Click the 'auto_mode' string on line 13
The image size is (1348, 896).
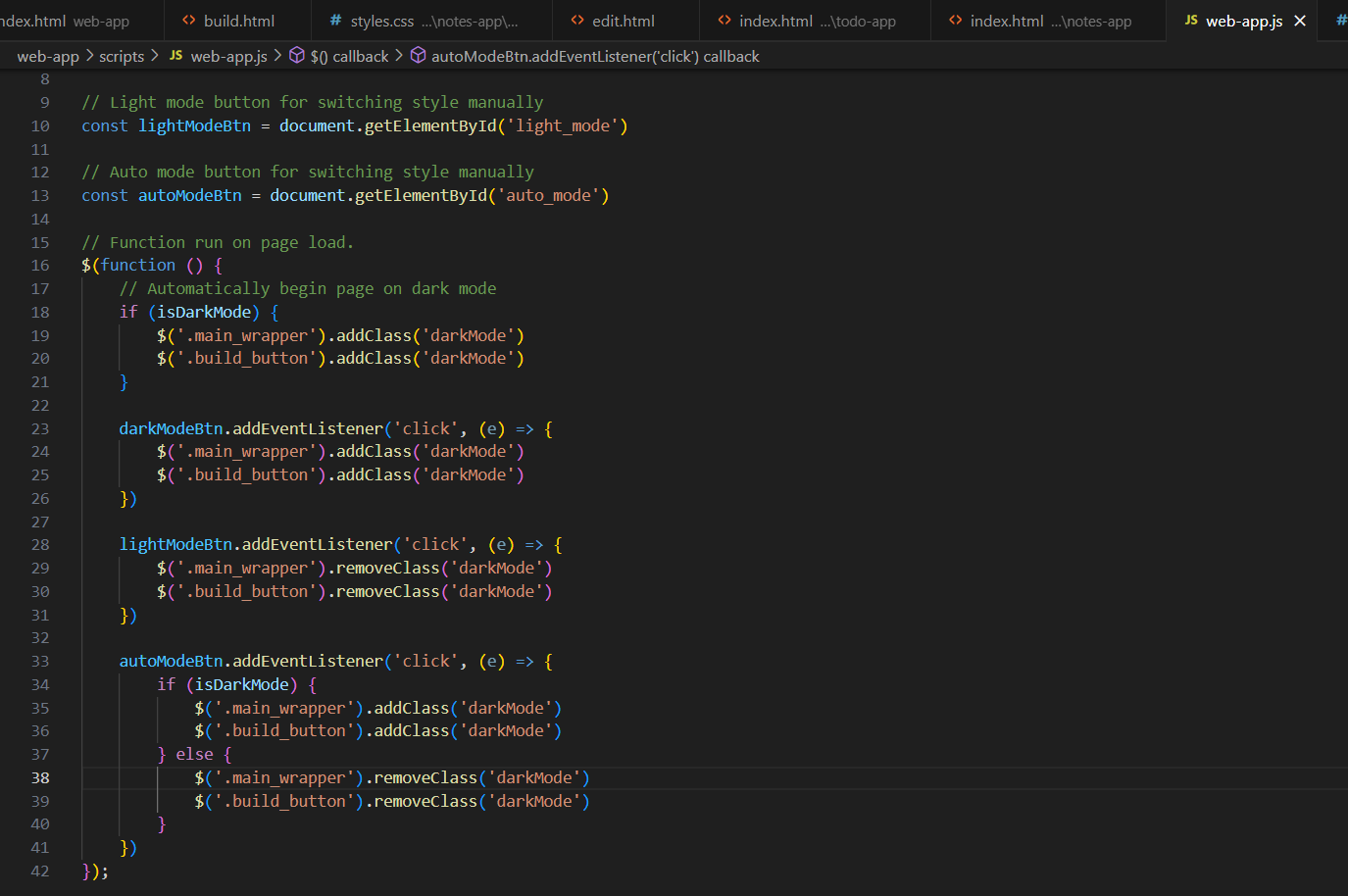click(x=549, y=195)
